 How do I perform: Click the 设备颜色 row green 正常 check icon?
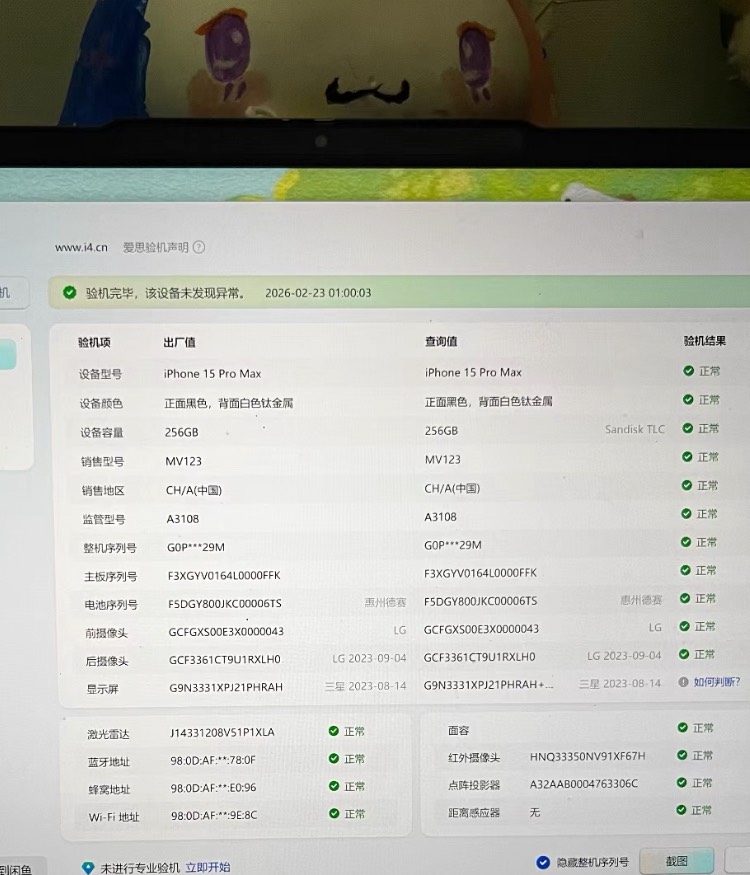coord(688,400)
